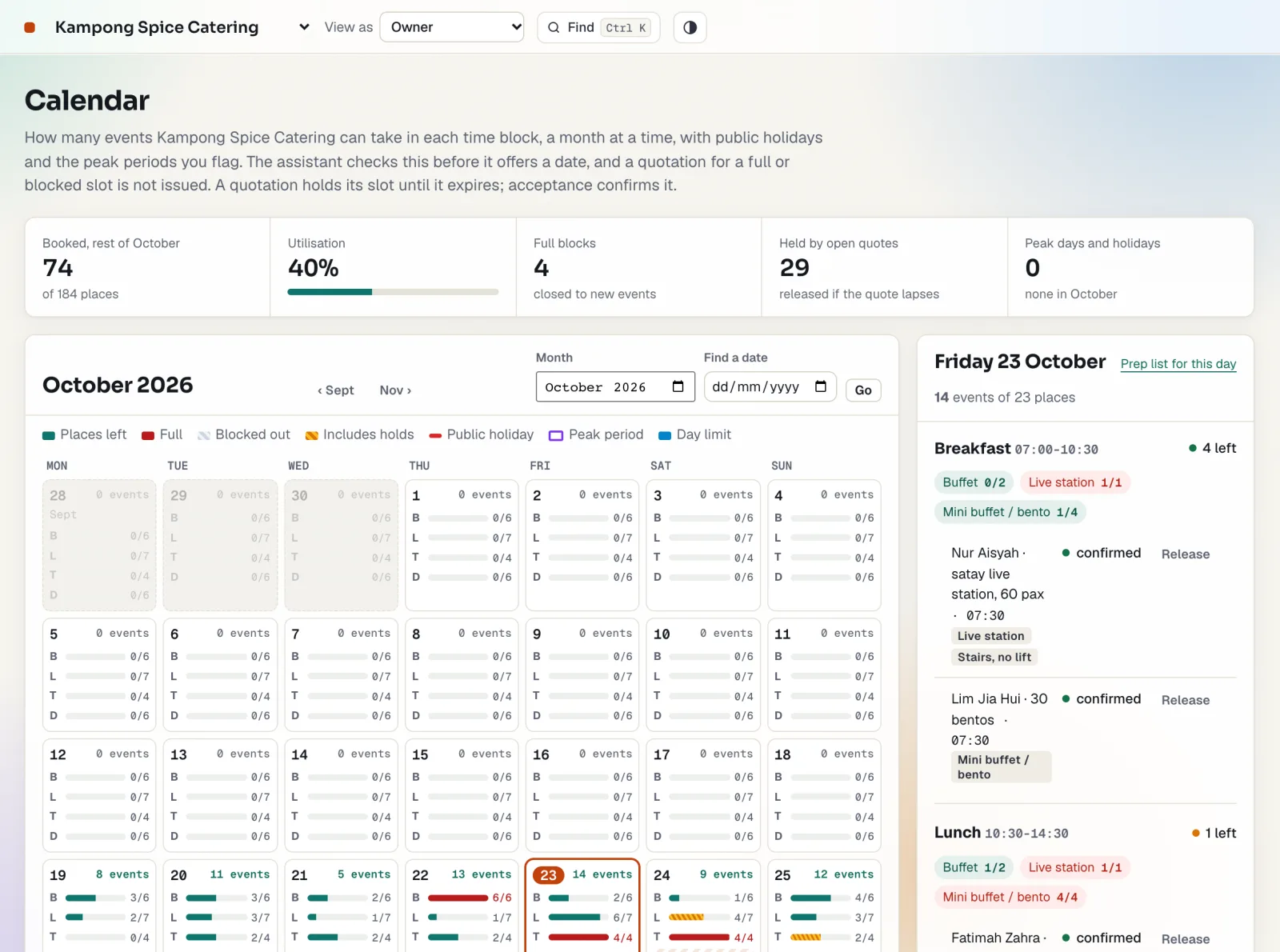Click day 22 full breakfast bar 6/6

pos(458,898)
